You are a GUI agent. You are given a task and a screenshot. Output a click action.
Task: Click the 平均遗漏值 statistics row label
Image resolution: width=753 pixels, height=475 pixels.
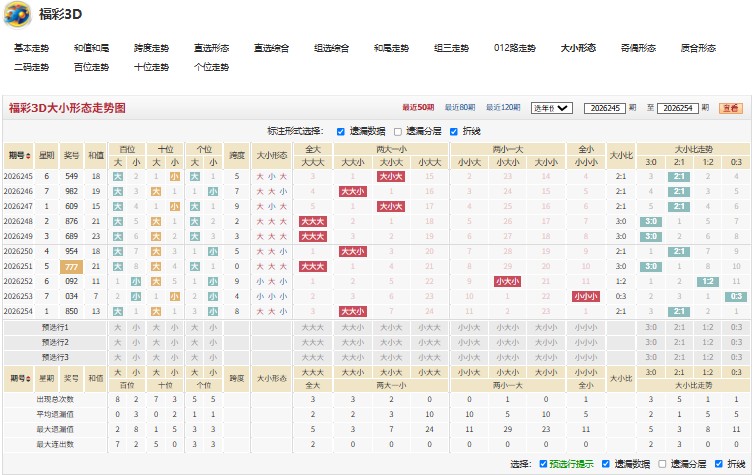point(55,414)
